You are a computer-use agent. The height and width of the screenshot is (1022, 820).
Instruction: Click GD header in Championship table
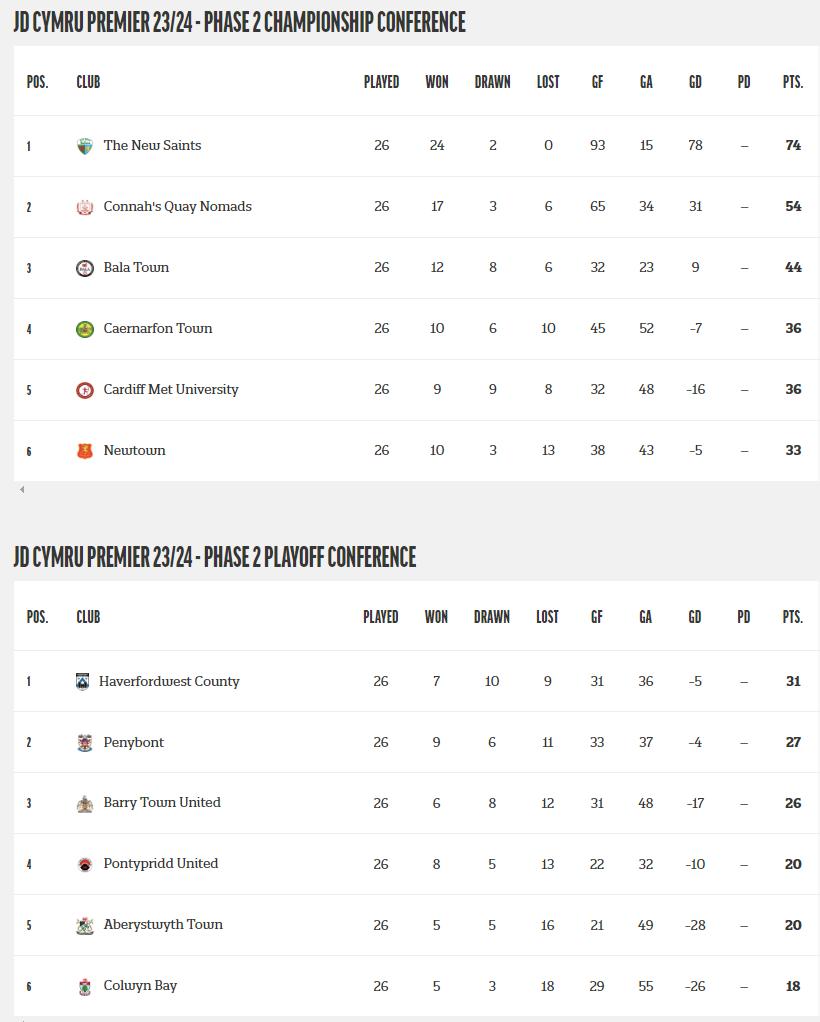(x=695, y=82)
